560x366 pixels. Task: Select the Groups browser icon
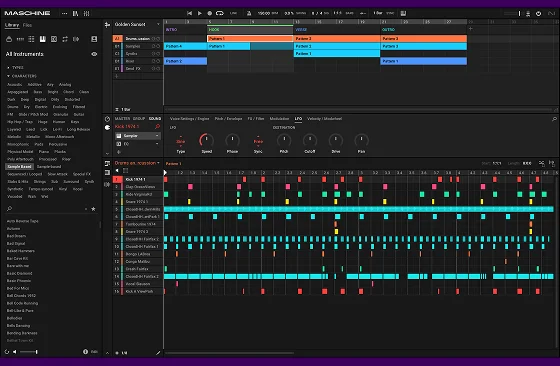20,39
